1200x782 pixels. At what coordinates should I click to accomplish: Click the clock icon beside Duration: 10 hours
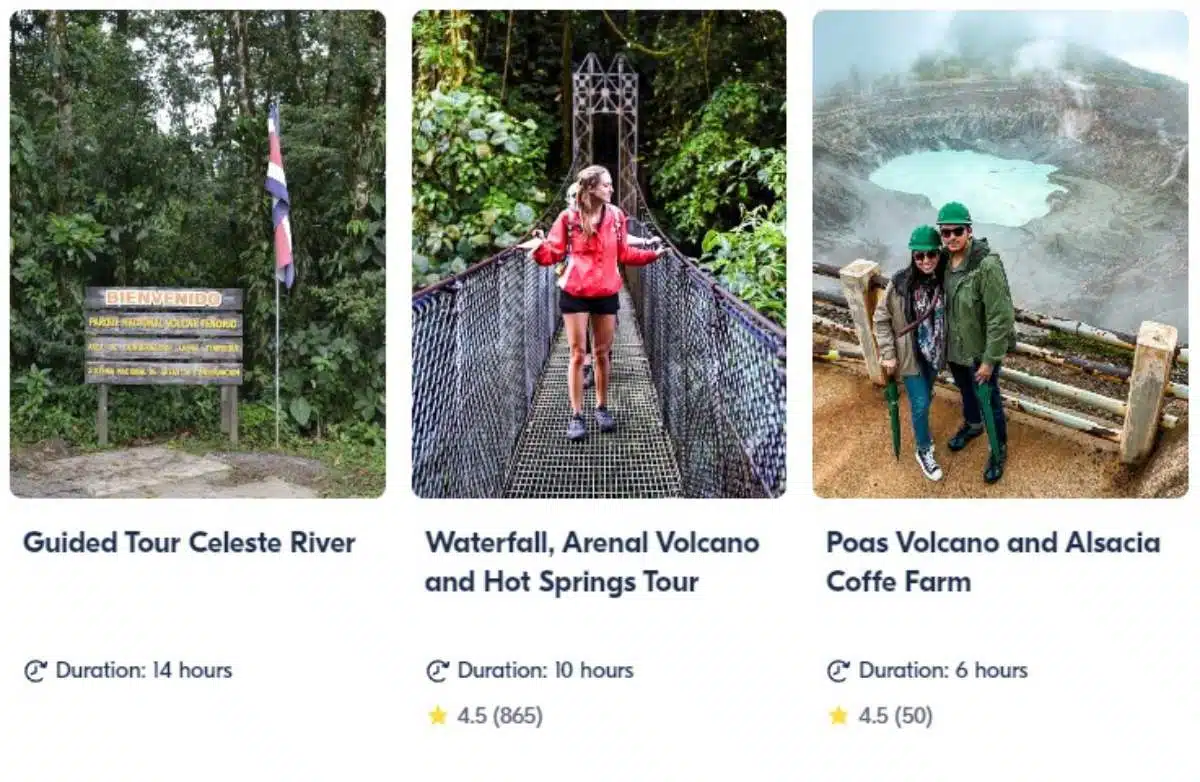click(438, 671)
